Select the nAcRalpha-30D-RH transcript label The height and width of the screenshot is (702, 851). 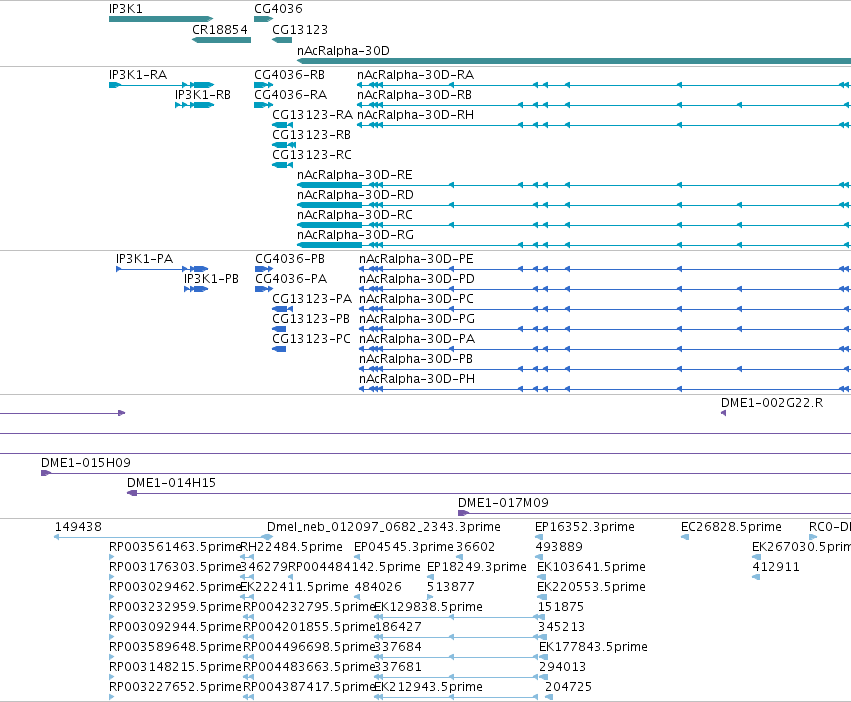(x=415, y=115)
